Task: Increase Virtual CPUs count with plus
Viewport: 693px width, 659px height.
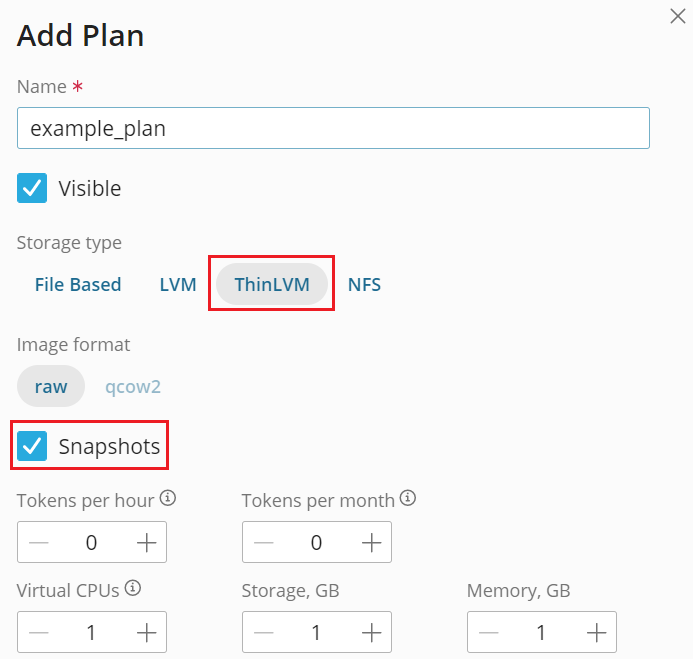Action: [146, 632]
